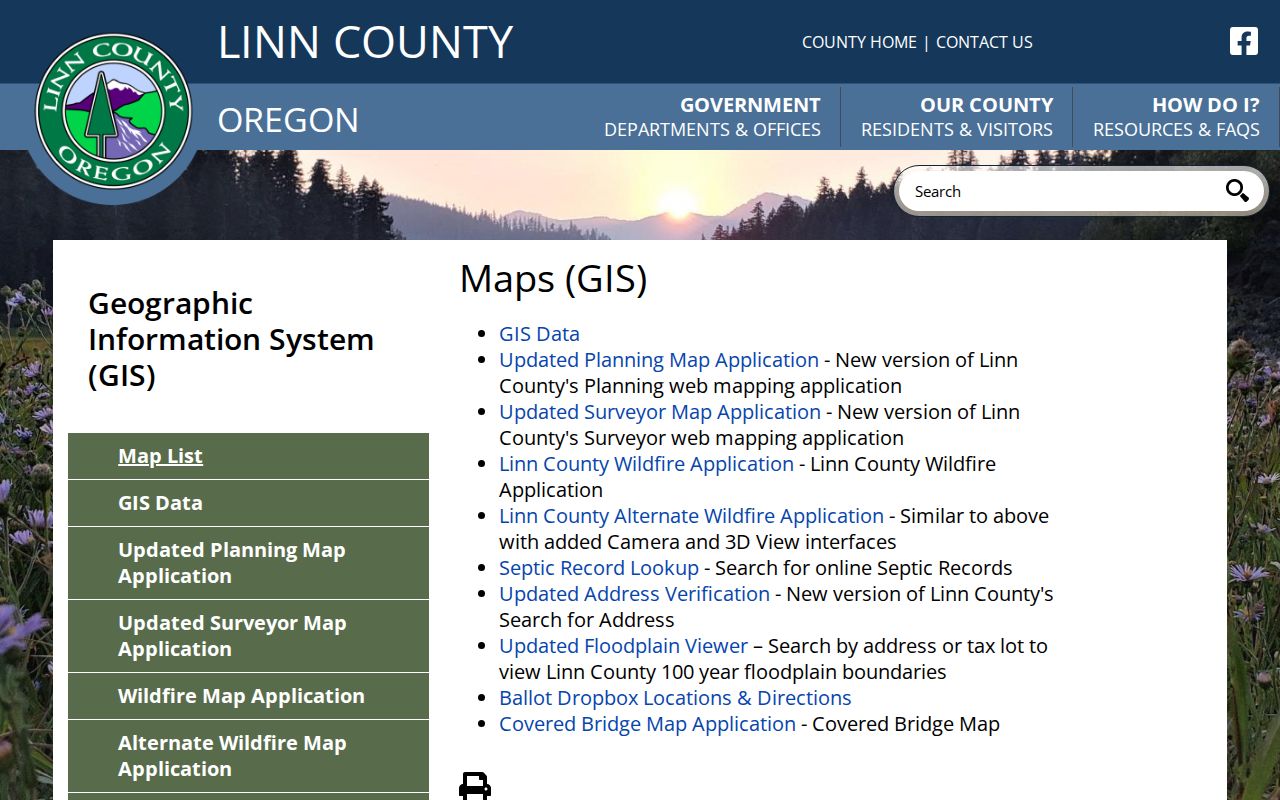Select GIS Data in the sidebar menu
Viewport: 1280px width, 800px height.
[248, 503]
